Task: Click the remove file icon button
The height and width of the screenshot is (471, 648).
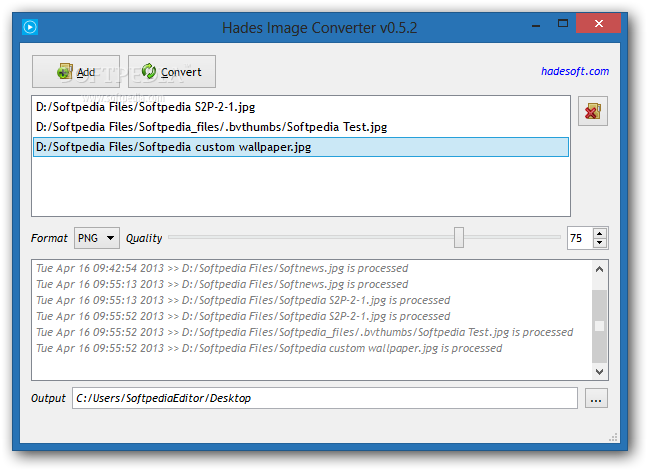Action: pos(593,111)
